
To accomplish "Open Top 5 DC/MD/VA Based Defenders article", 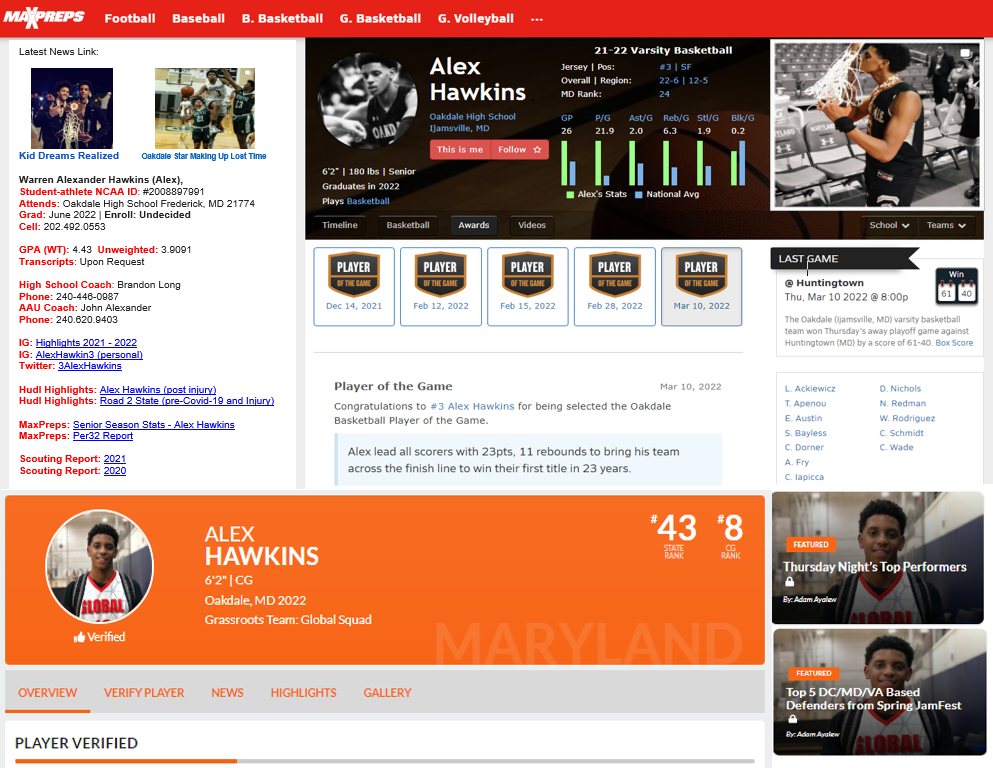I will [x=879, y=692].
